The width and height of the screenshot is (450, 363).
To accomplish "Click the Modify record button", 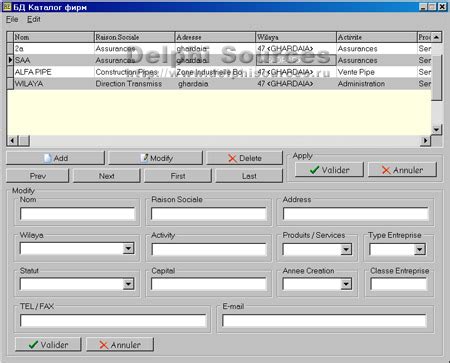I will tap(155, 158).
